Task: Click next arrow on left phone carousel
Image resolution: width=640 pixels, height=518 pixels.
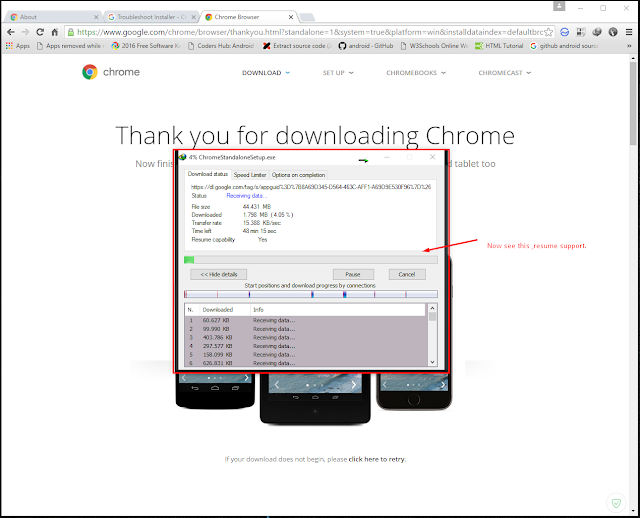Action: point(246,378)
